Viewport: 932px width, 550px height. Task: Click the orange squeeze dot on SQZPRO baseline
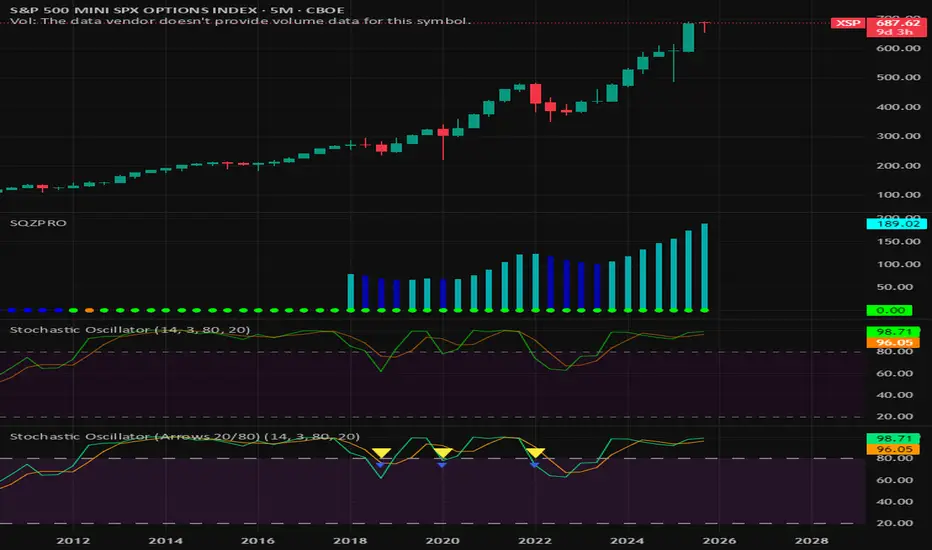[89, 310]
